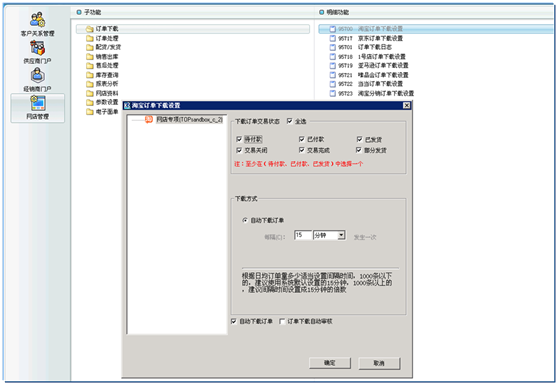
Task: Click the interval field showing 15
Action: (x=303, y=235)
